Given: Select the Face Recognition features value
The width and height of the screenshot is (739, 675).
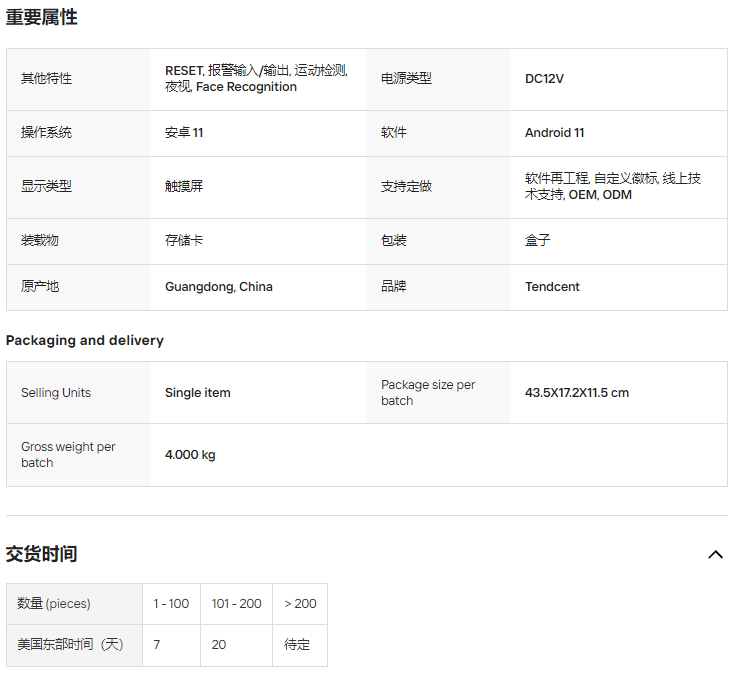Looking at the screenshot, I should 256,79.
